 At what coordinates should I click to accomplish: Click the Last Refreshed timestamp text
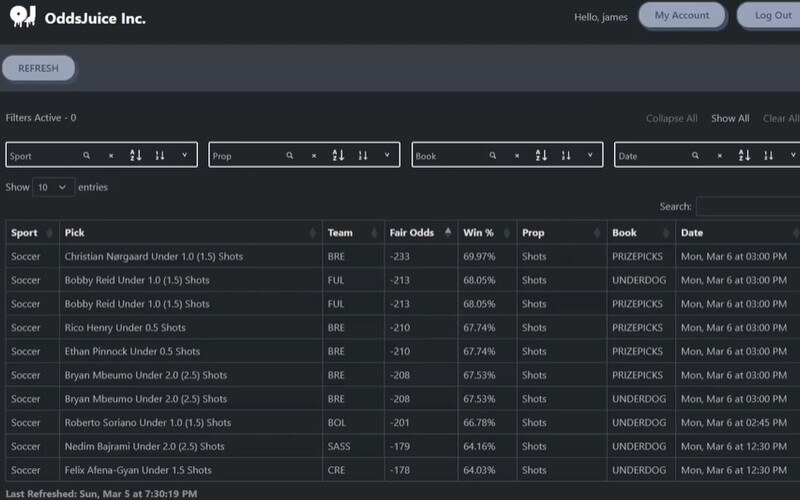pyautogui.click(x=101, y=493)
